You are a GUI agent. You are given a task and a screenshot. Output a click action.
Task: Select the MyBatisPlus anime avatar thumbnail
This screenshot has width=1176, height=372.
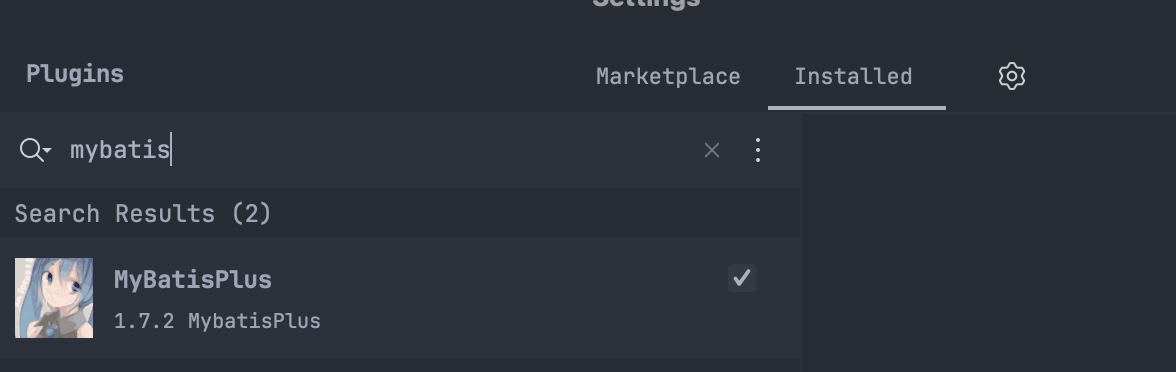54,298
